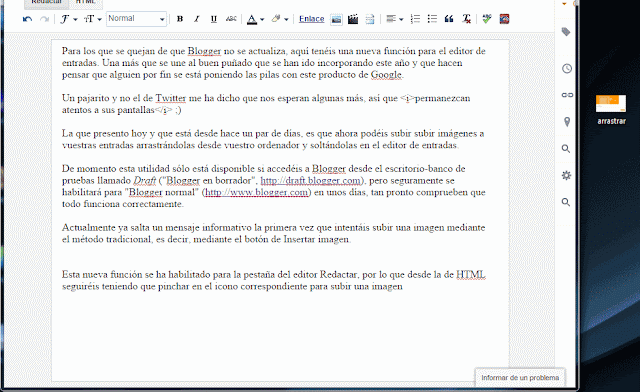Click the underlined word Google

pyautogui.click(x=386, y=75)
